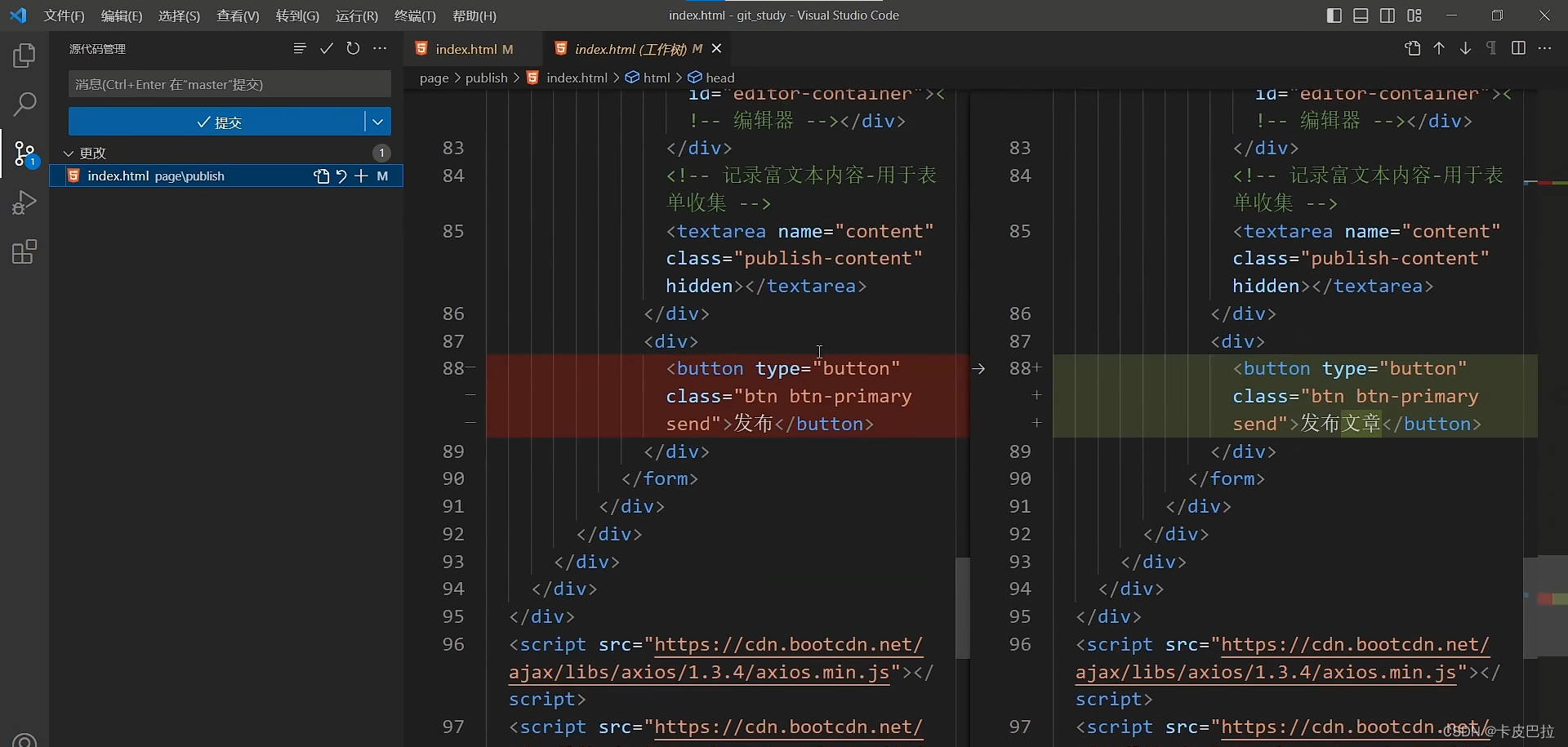Select index.html page\publish changed file
This screenshot has width=1568, height=747.
226,176
